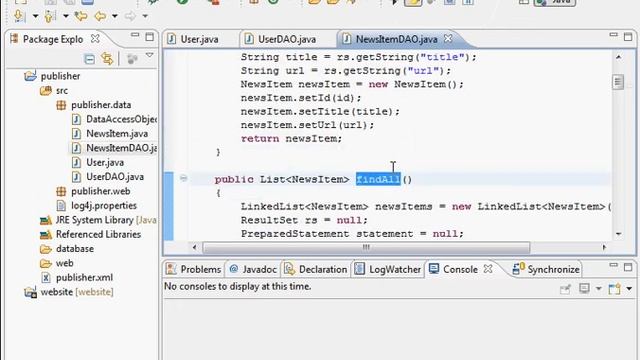Select the database folder
Viewport: 640px width, 360px height.
pyautogui.click(x=75, y=249)
